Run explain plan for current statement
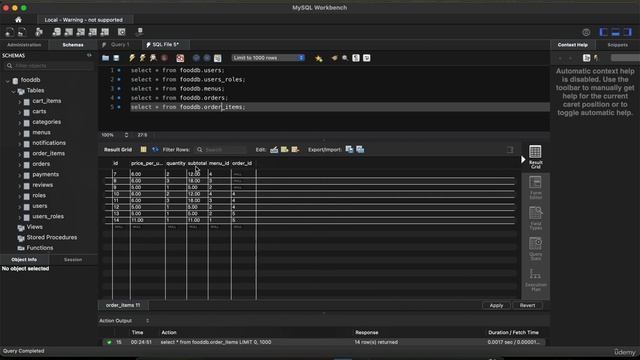 click(153, 58)
